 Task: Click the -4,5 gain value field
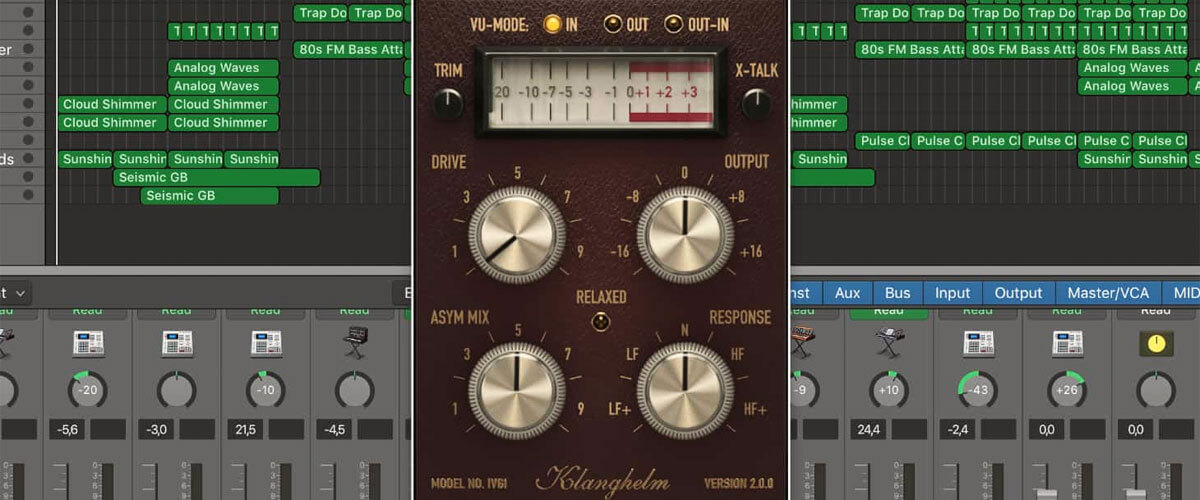335,429
